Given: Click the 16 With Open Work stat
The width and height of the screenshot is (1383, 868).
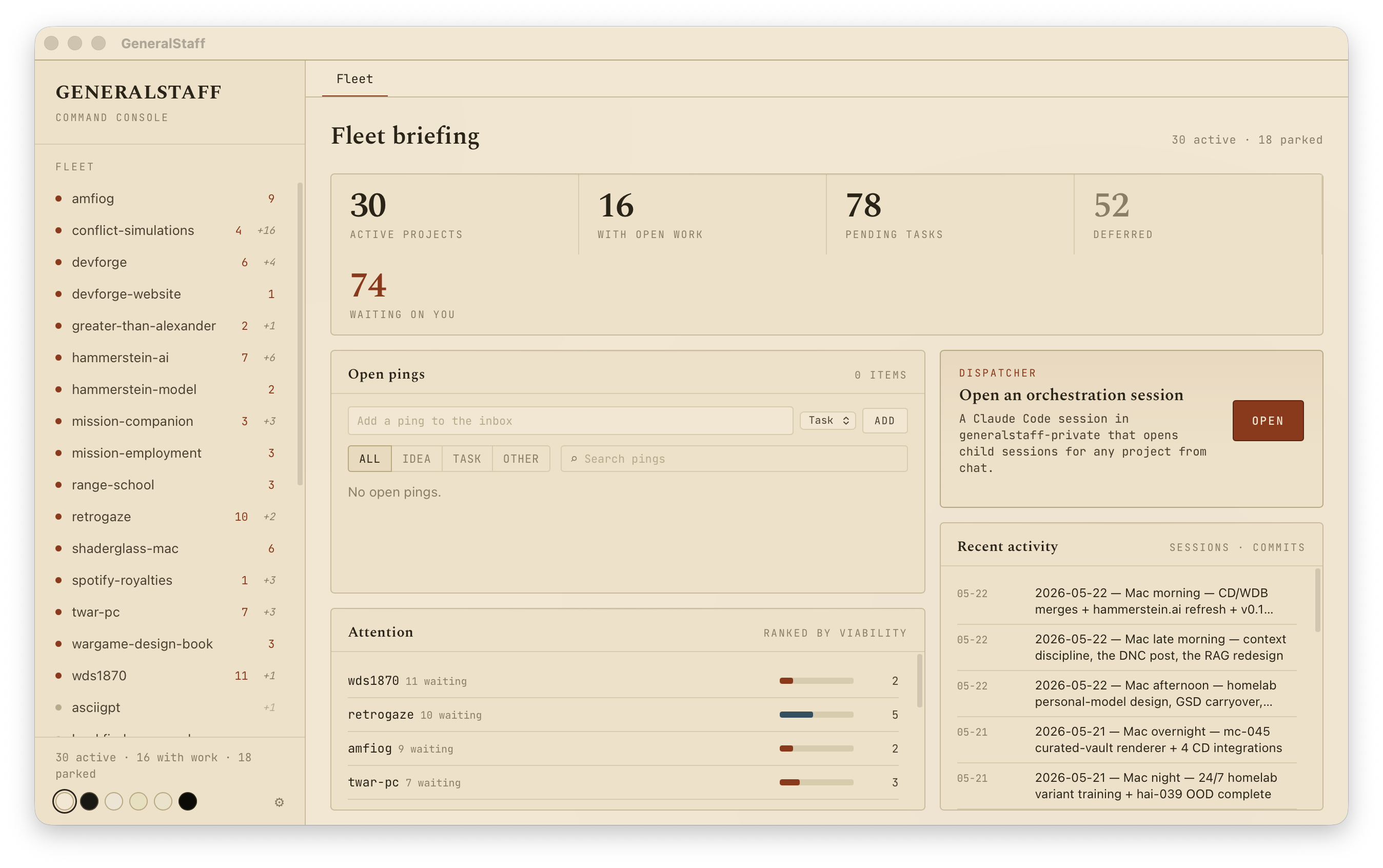Looking at the screenshot, I should (x=703, y=215).
